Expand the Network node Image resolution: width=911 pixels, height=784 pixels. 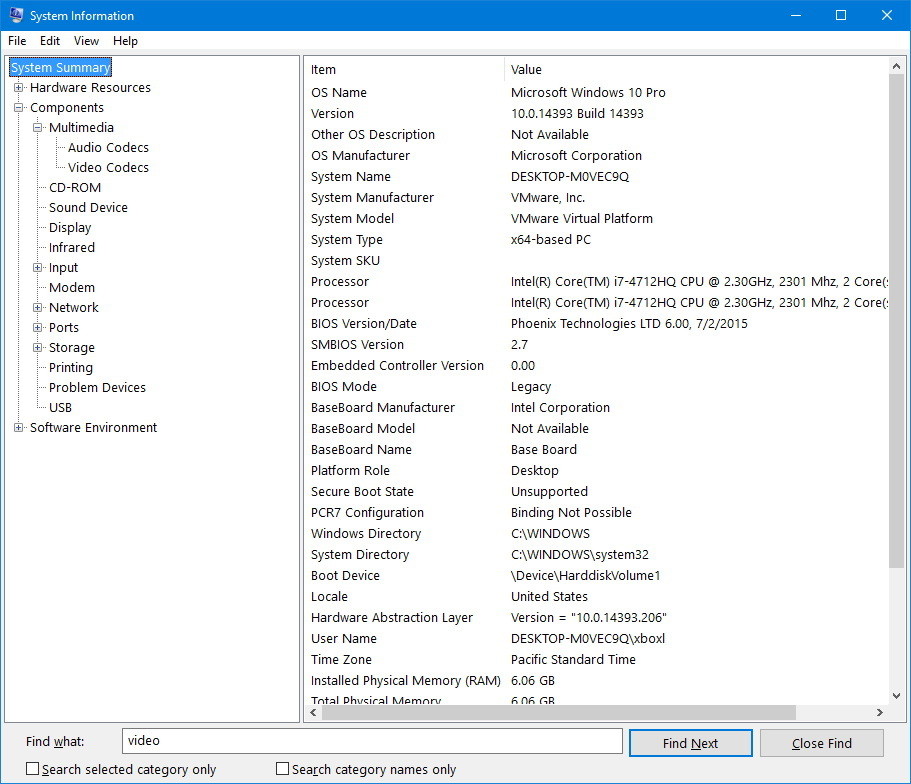coord(38,307)
